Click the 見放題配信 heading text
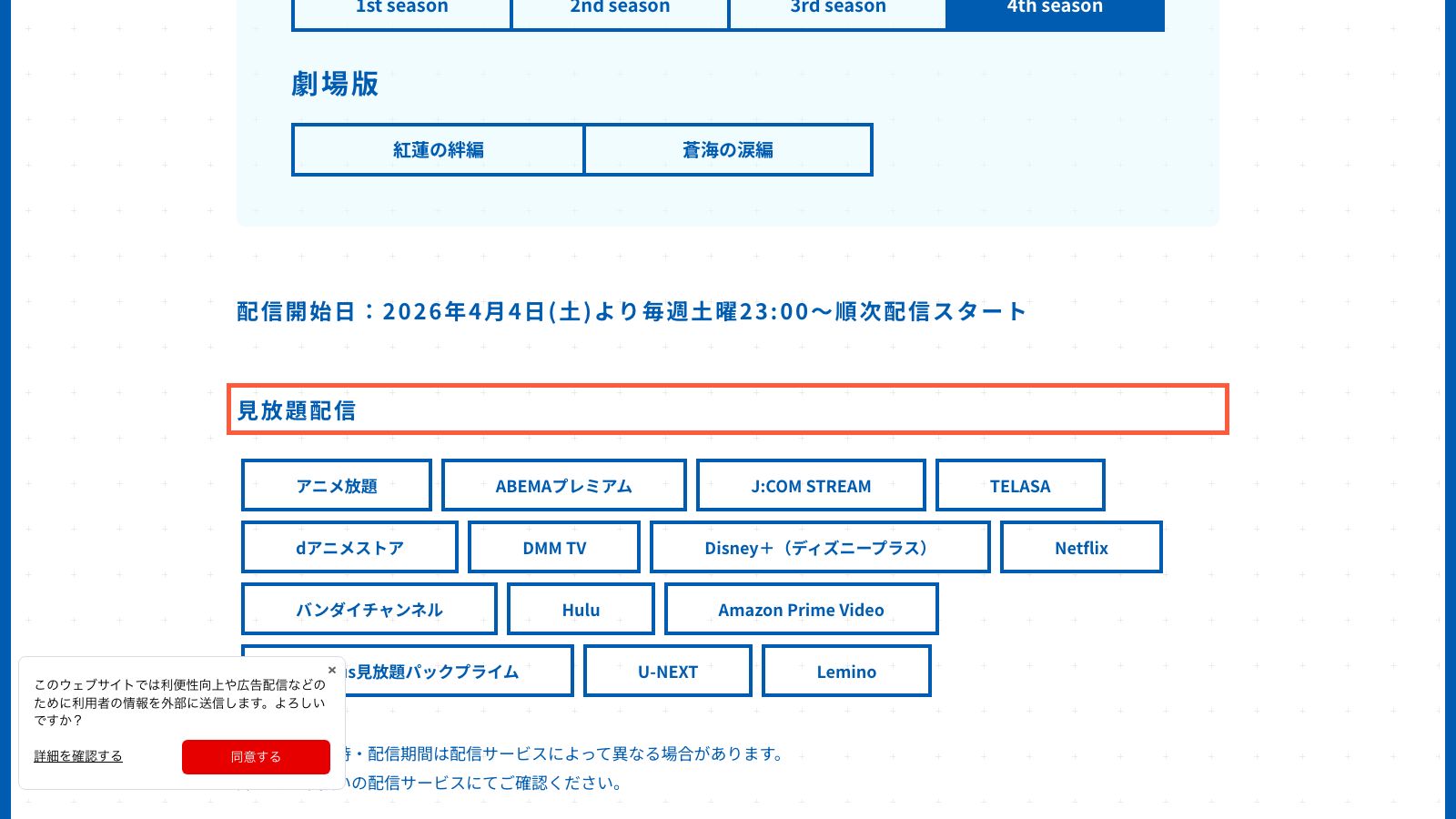This screenshot has width=1456, height=819. 297,410
